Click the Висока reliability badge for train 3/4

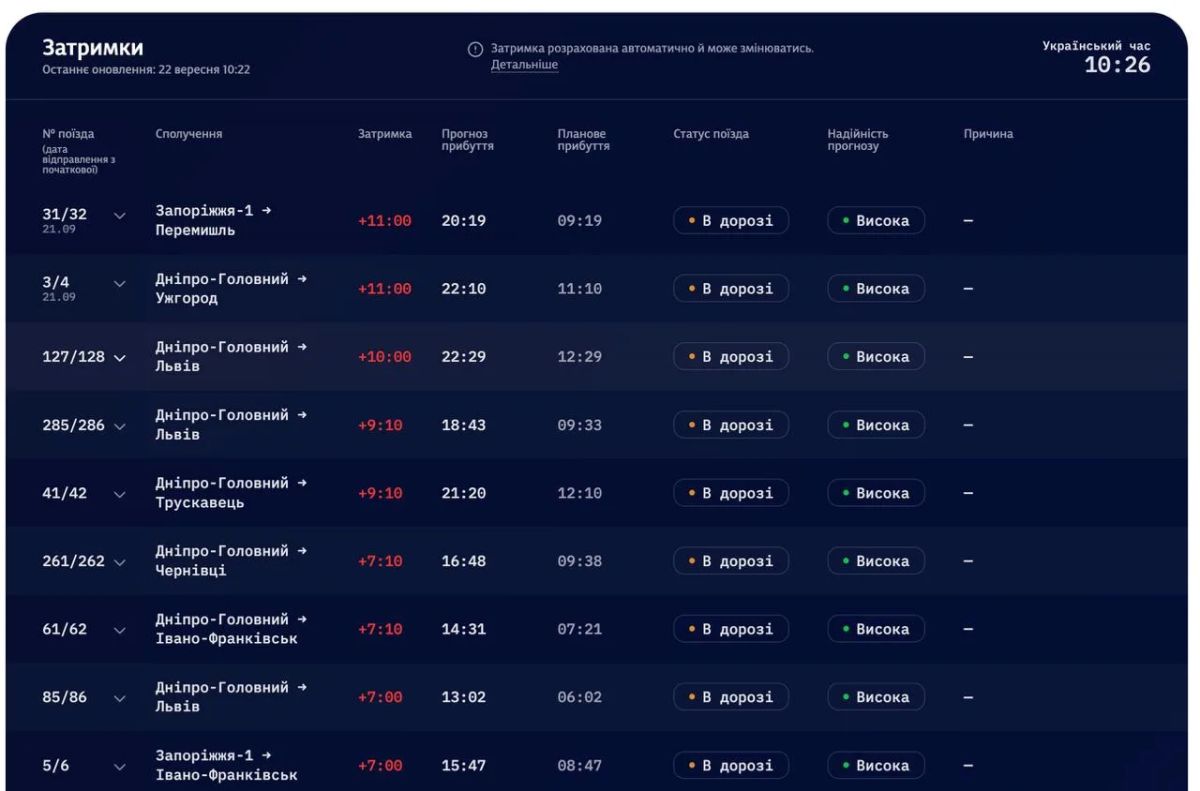coord(876,289)
